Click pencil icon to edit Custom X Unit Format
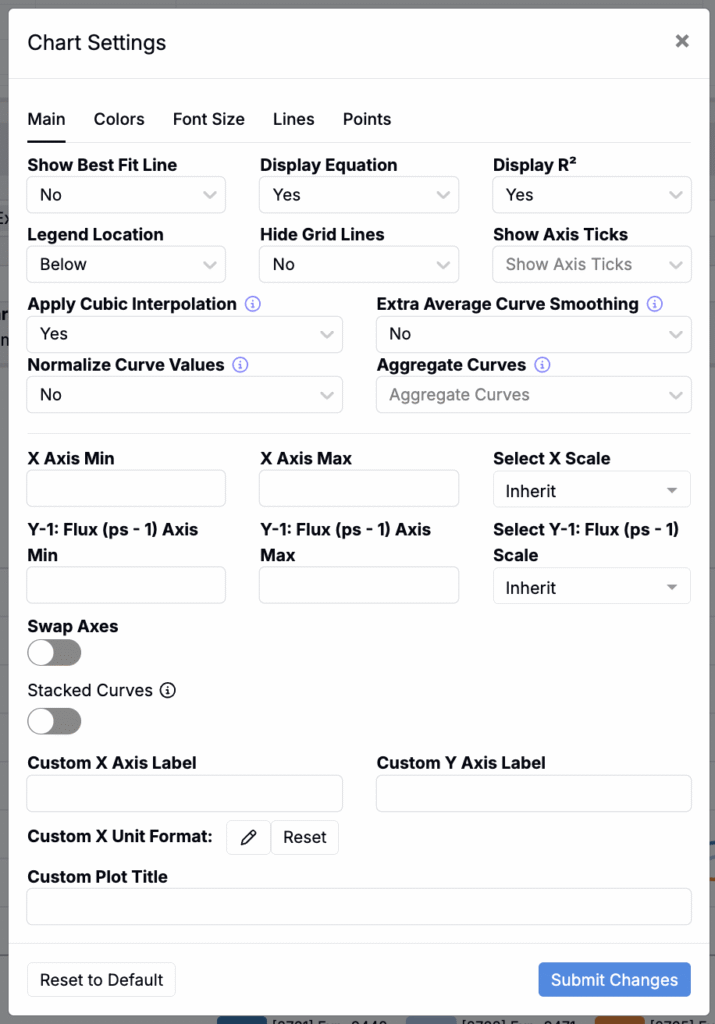The width and height of the screenshot is (715, 1024). click(248, 837)
